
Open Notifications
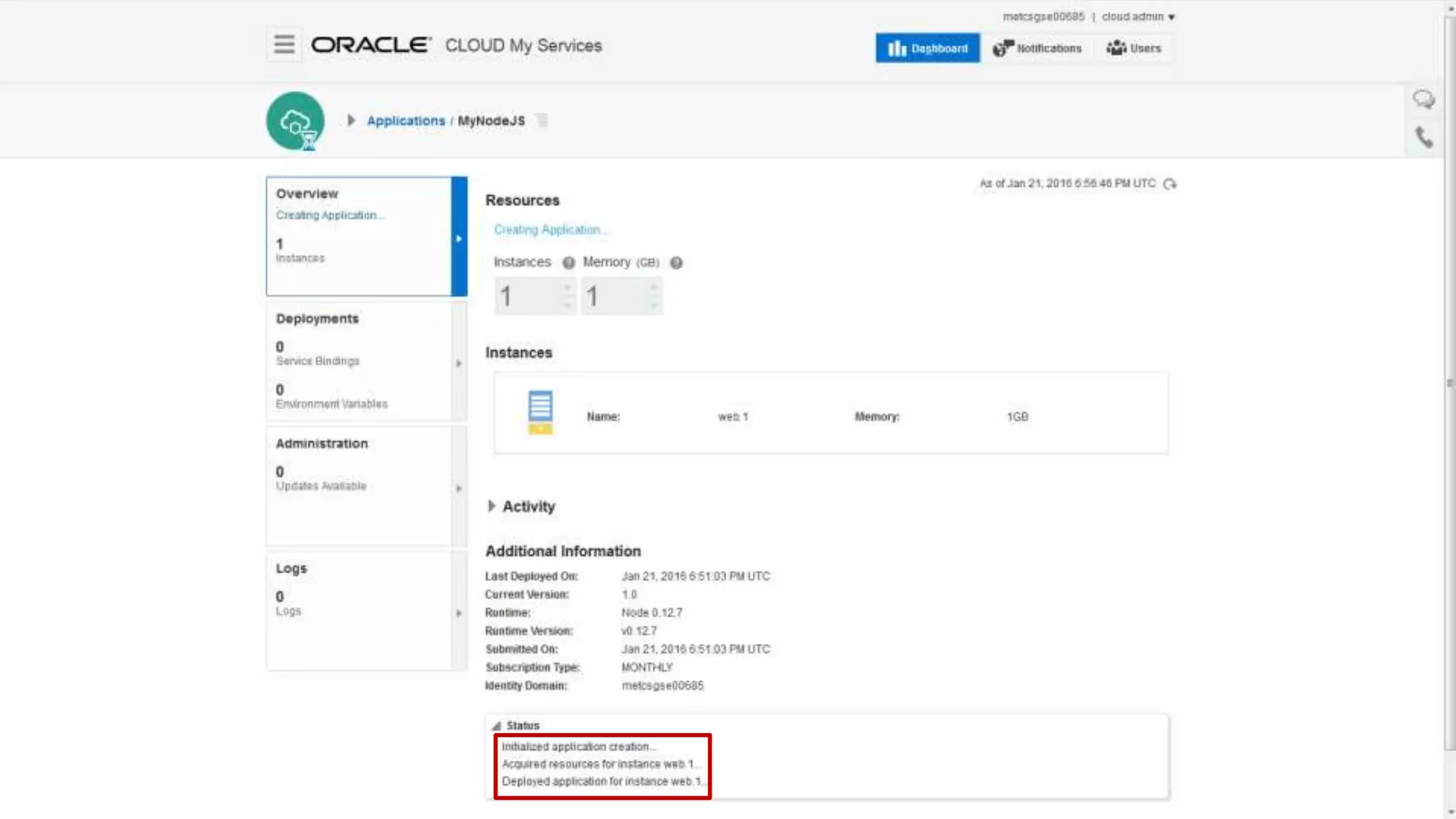(1037, 48)
